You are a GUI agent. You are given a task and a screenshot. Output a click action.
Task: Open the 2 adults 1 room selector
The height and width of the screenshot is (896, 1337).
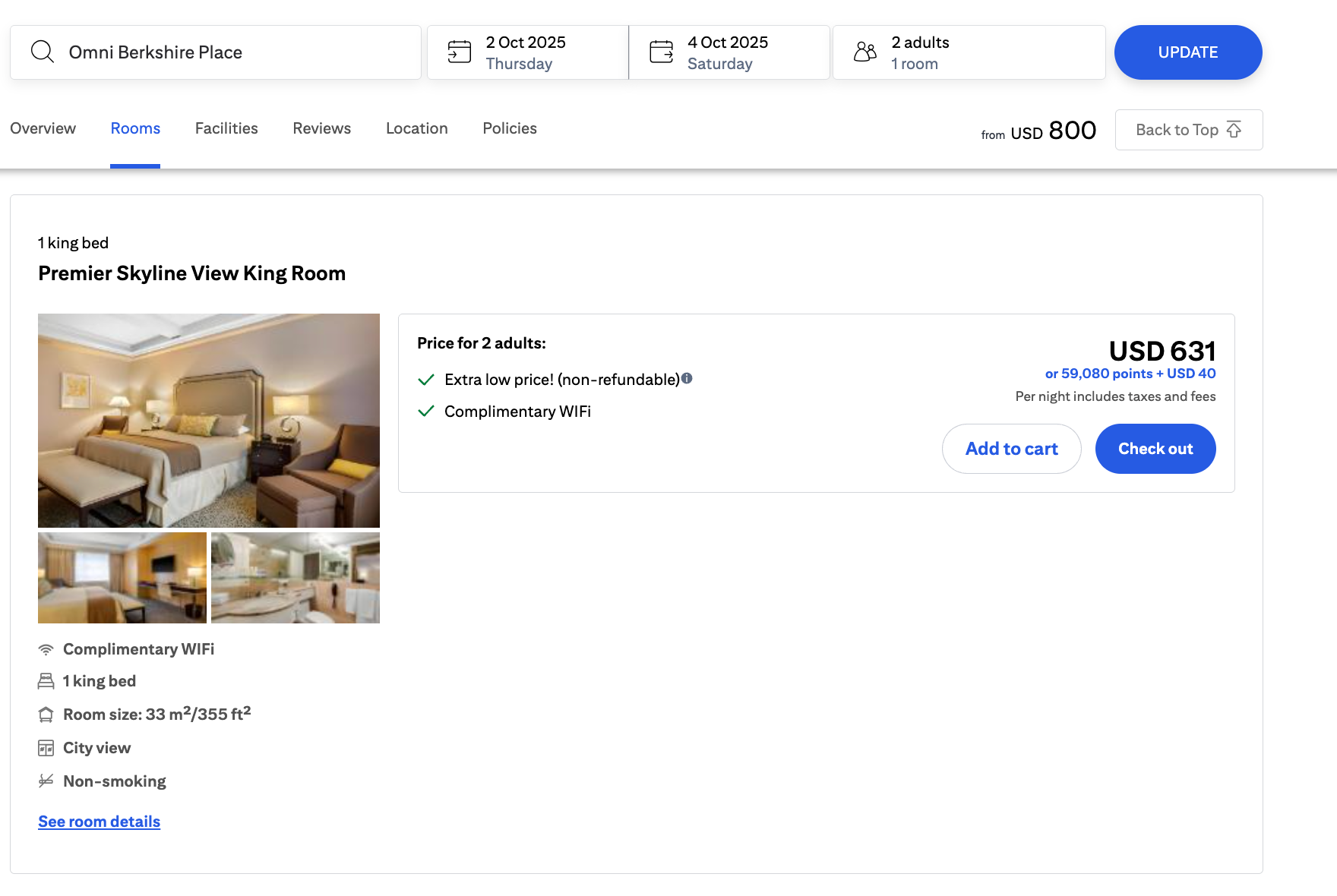click(969, 52)
